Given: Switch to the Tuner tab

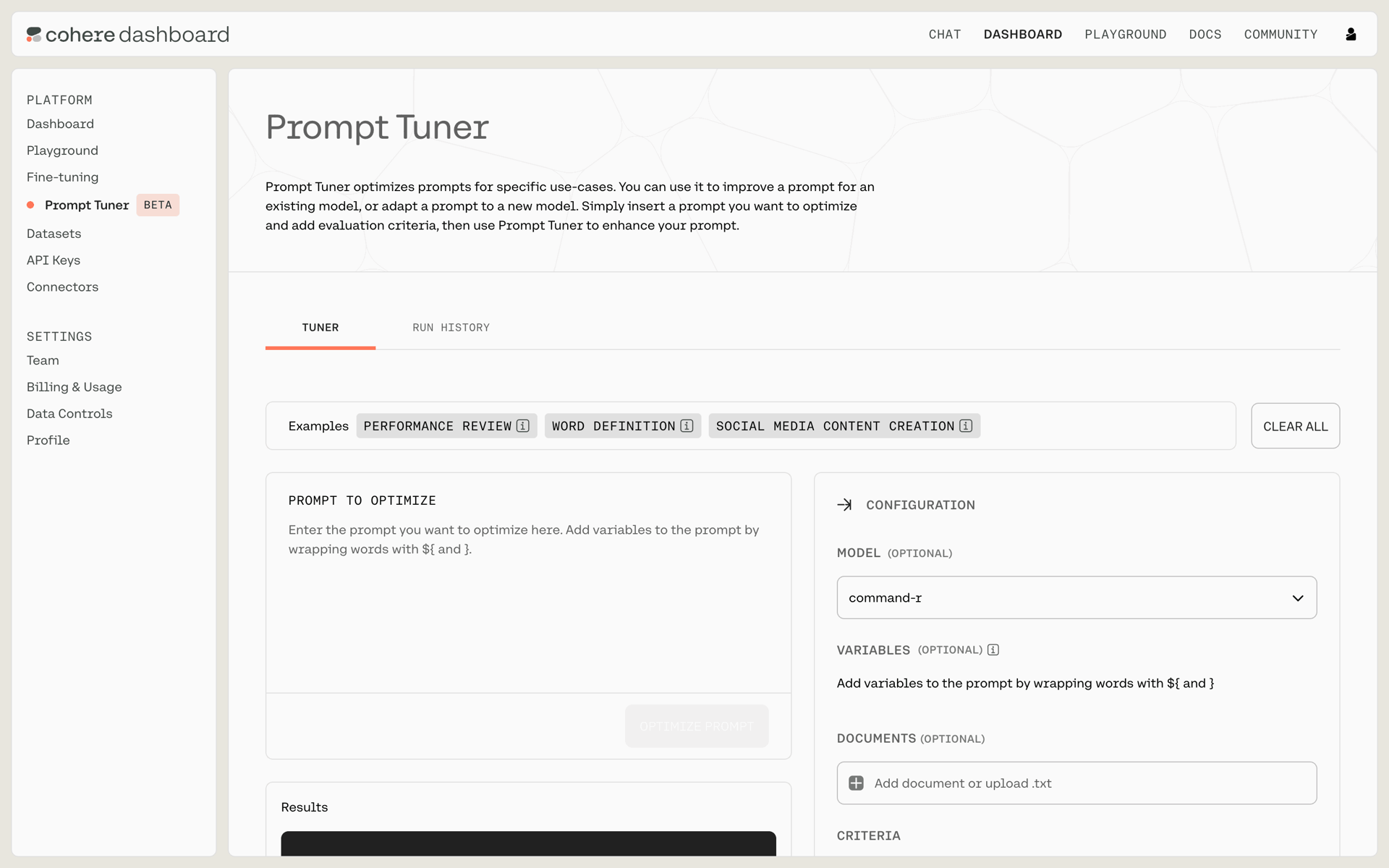Looking at the screenshot, I should pyautogui.click(x=320, y=328).
